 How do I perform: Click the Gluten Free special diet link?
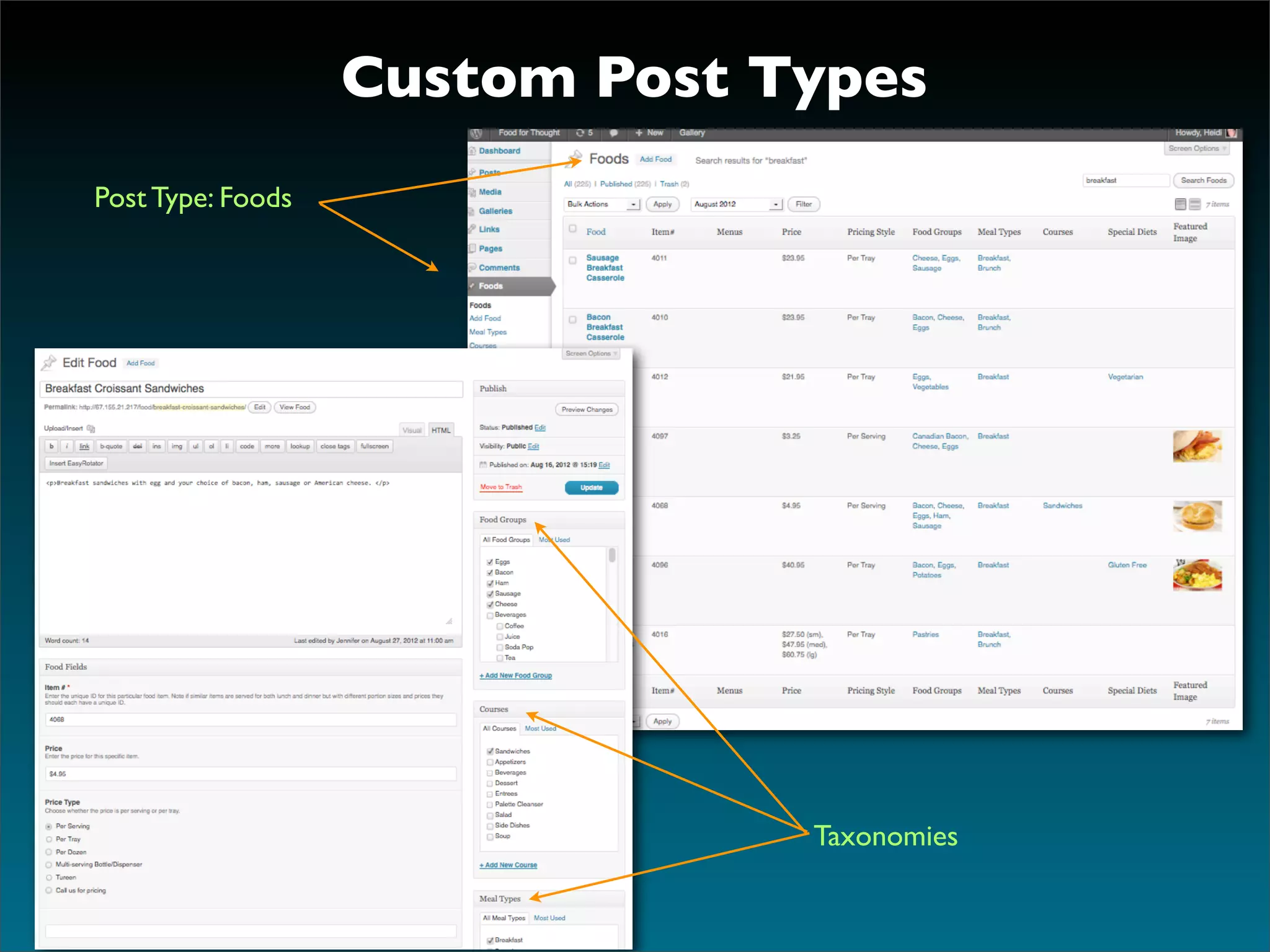(x=1127, y=565)
